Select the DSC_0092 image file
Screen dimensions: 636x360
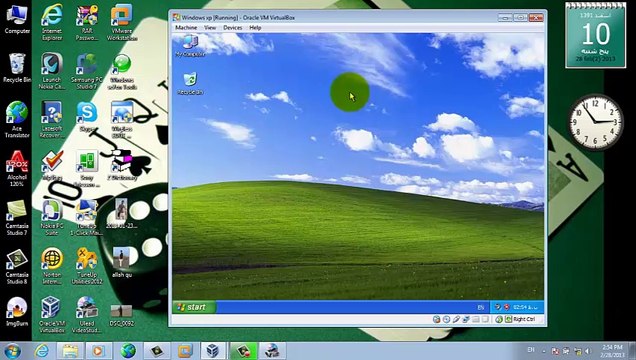point(122,315)
